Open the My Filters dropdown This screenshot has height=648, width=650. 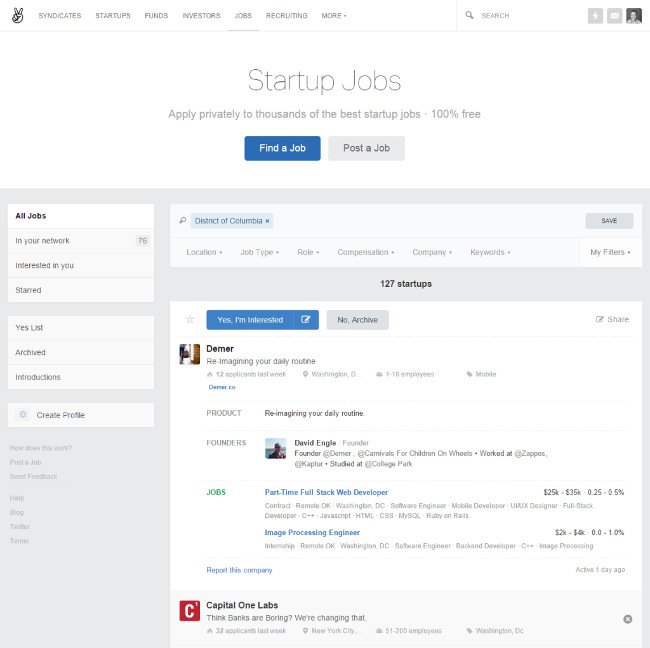click(610, 252)
